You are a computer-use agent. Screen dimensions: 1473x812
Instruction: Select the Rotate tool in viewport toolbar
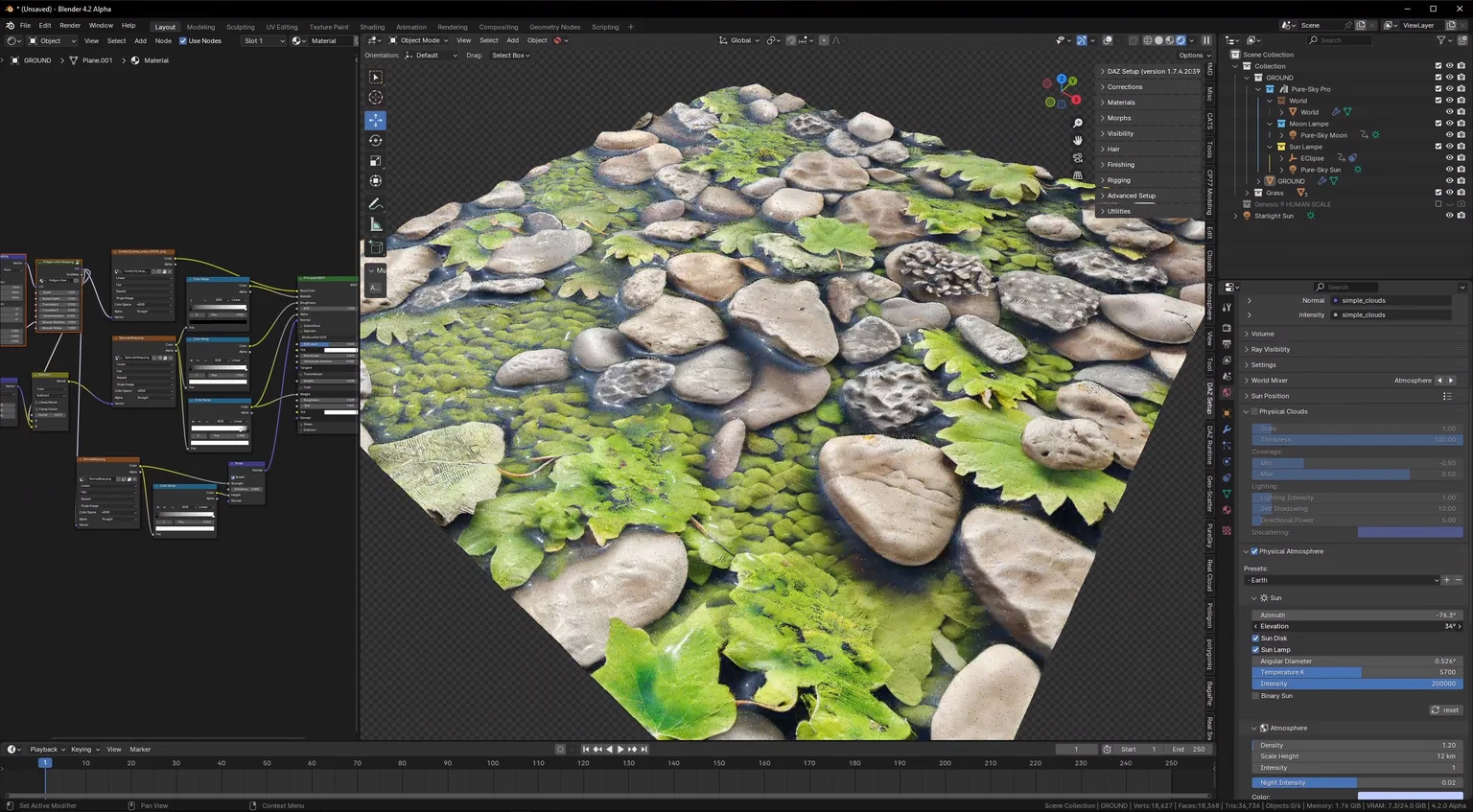click(375, 141)
